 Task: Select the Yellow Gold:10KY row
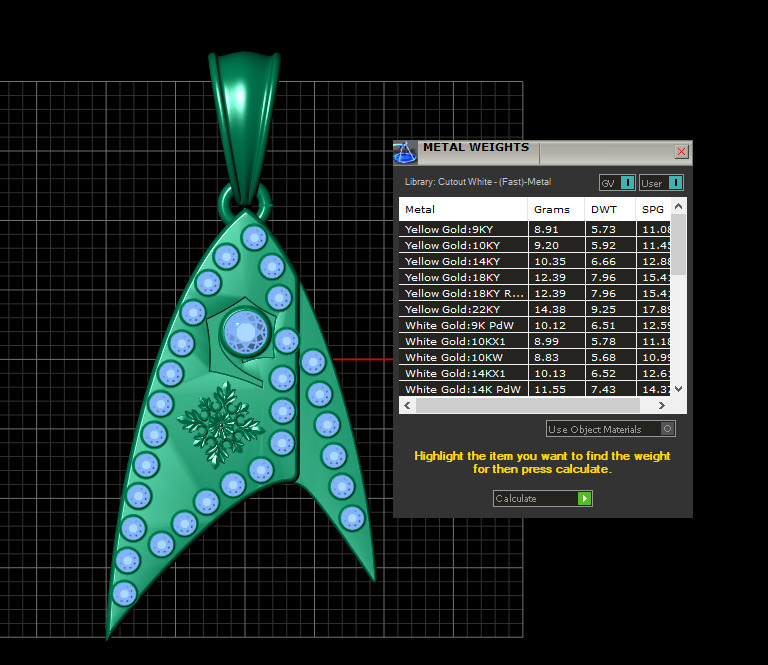point(535,245)
